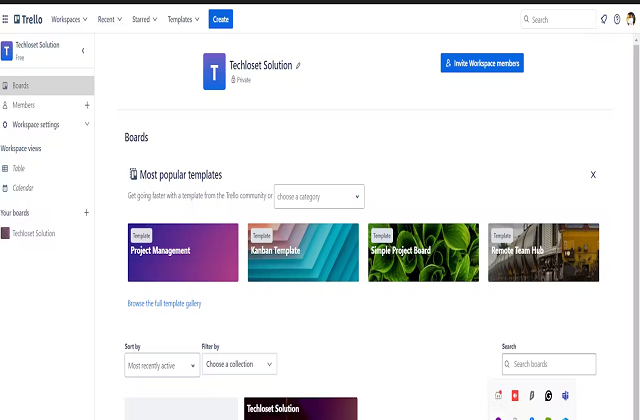Create a board with Your boards plus
The width and height of the screenshot is (640, 420).
pyautogui.click(x=86, y=213)
